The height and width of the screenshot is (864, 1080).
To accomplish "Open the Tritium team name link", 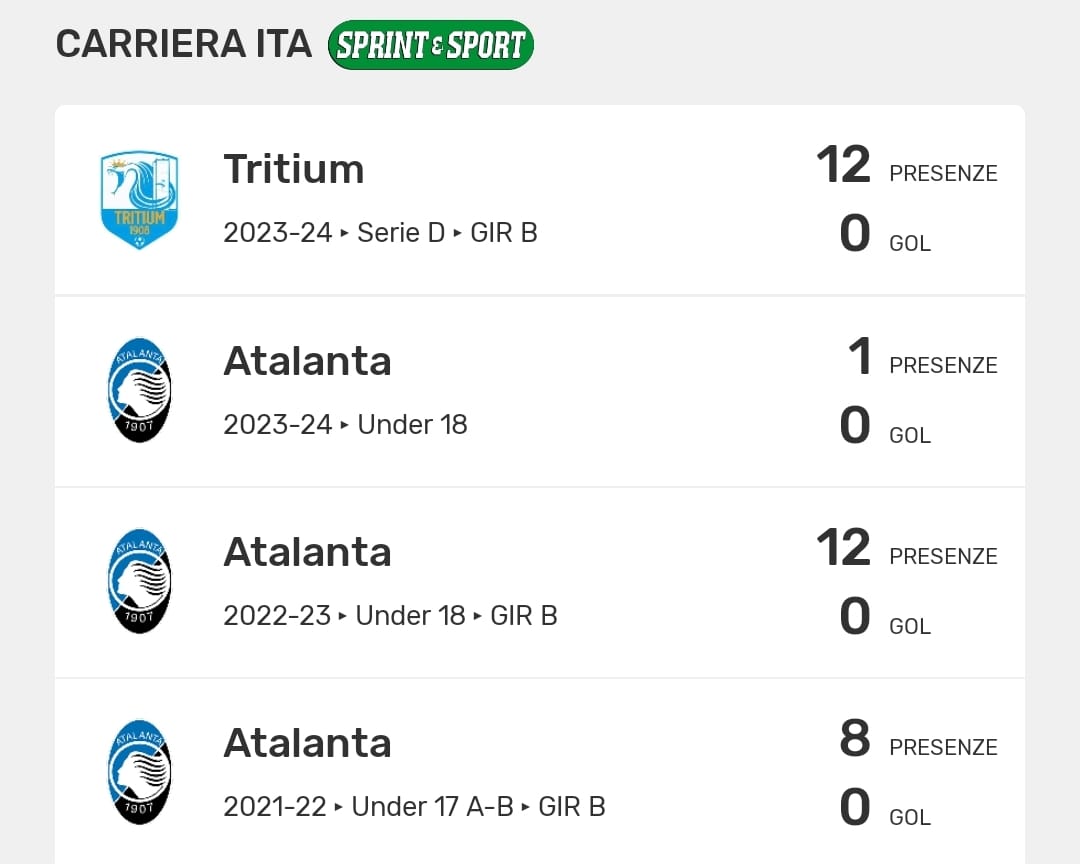I will point(293,169).
